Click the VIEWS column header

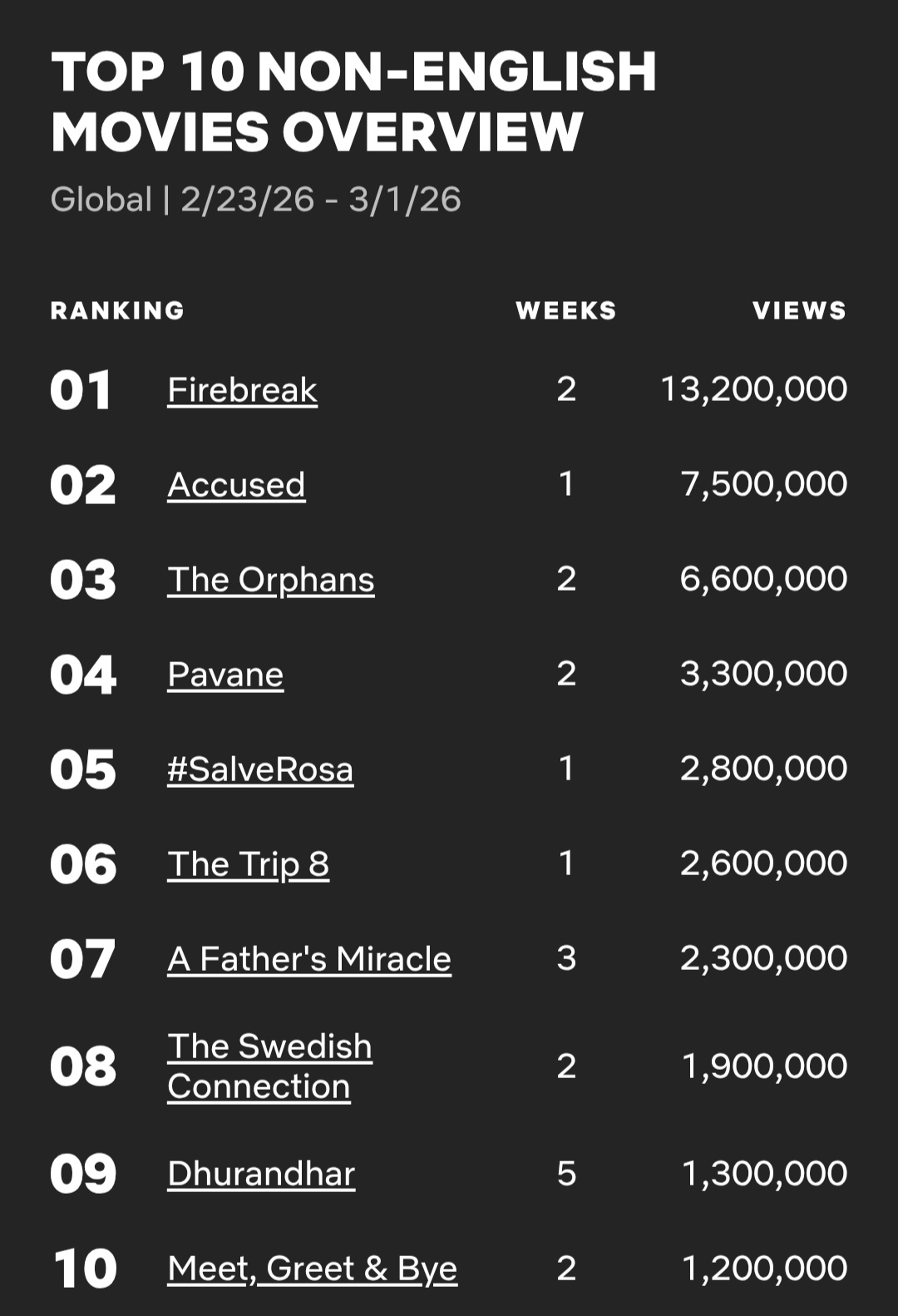799,310
